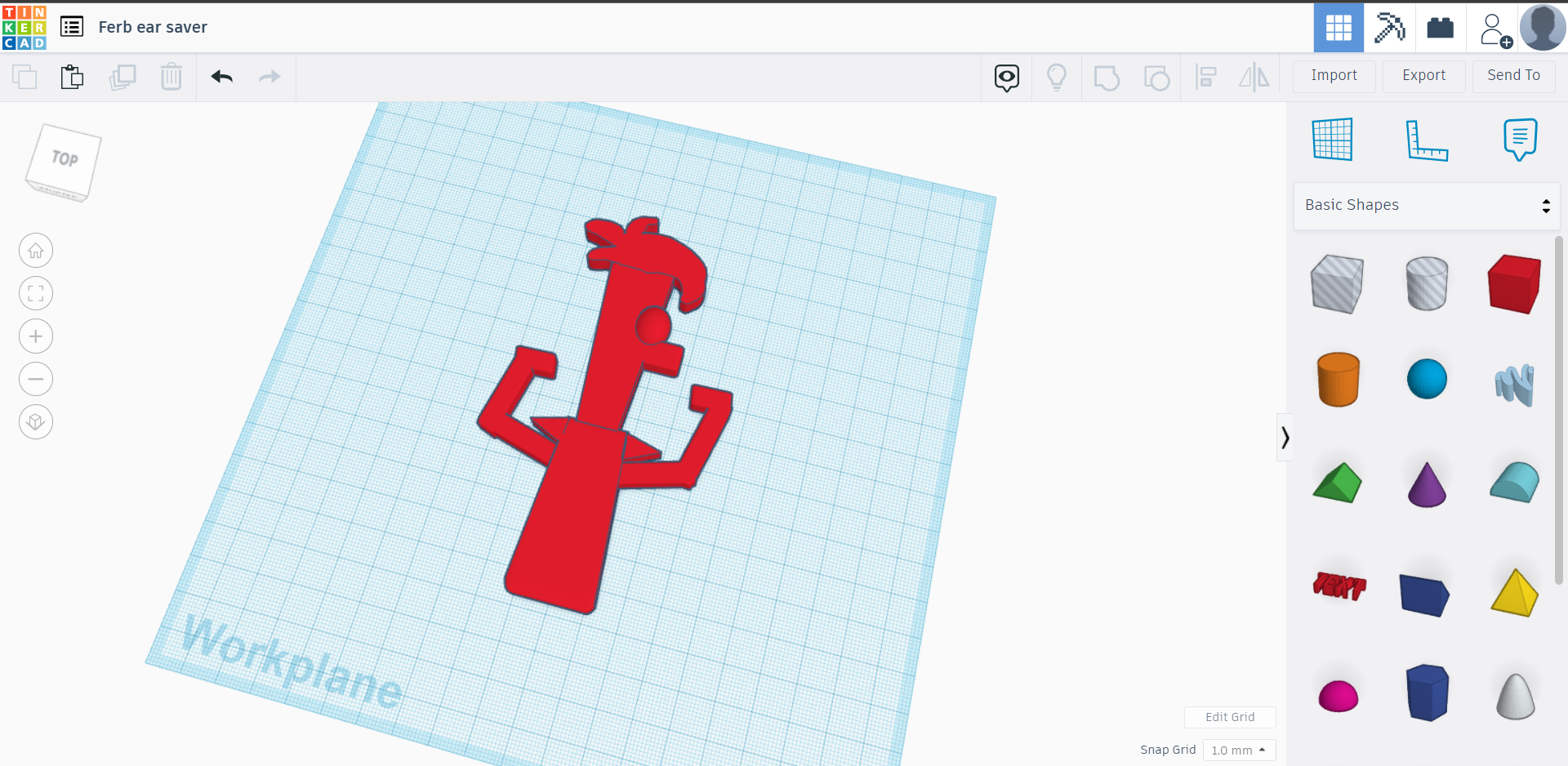Select the dark blue Polygon shape
The image size is (1568, 766).
[x=1428, y=693]
